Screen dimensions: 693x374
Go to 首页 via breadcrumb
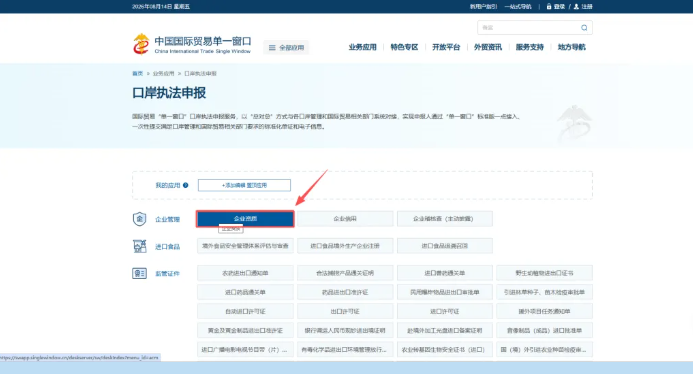pos(137,73)
